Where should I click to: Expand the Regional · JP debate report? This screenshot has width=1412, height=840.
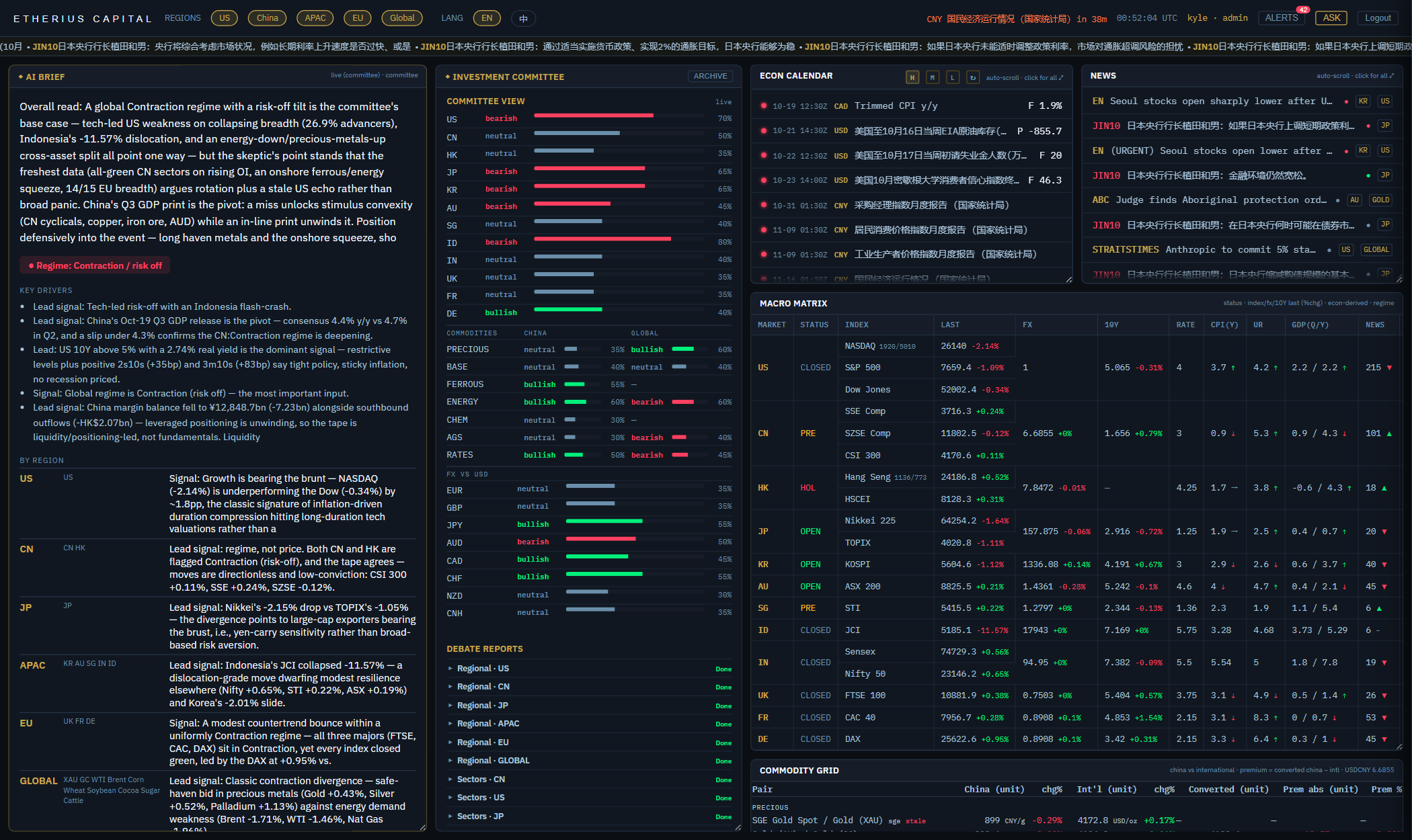coord(590,706)
